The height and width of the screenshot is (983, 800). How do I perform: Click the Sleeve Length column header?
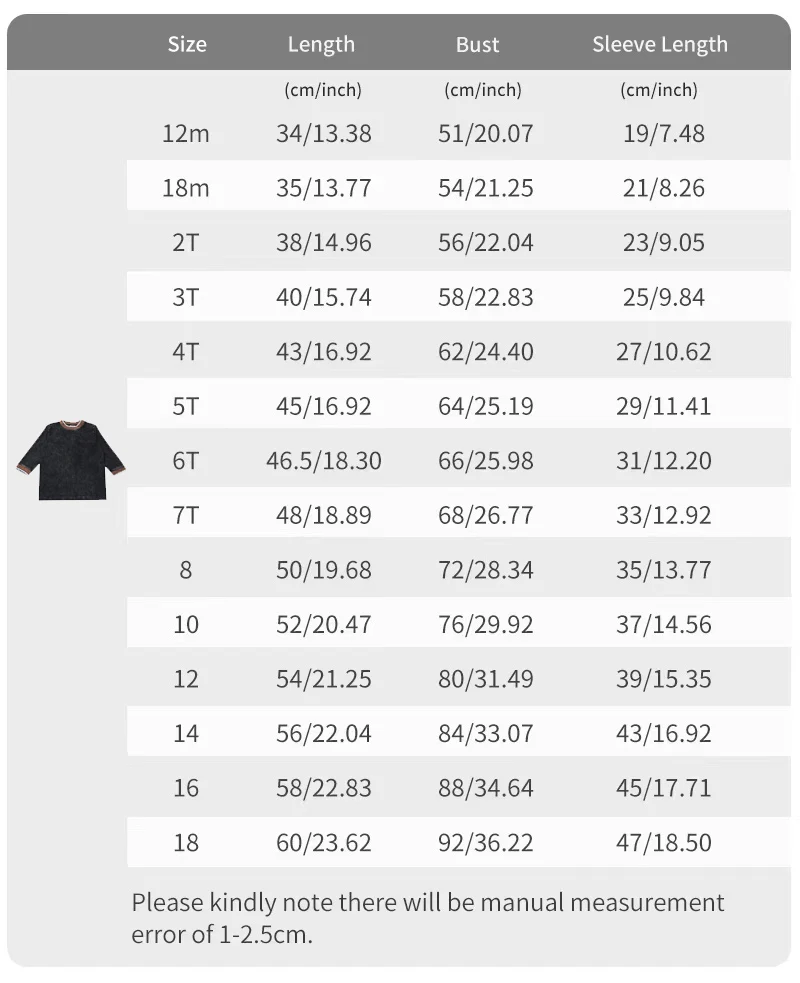click(660, 44)
